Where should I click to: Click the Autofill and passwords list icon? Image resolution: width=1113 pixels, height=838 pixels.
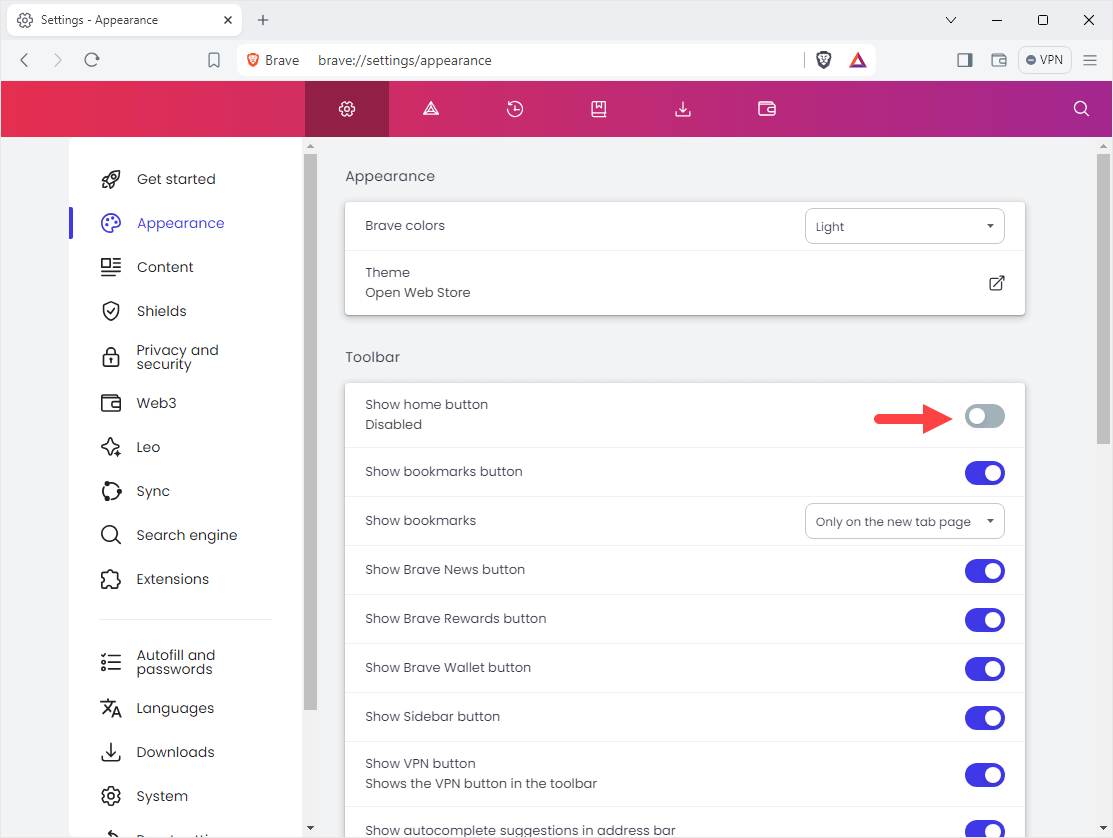click(111, 662)
